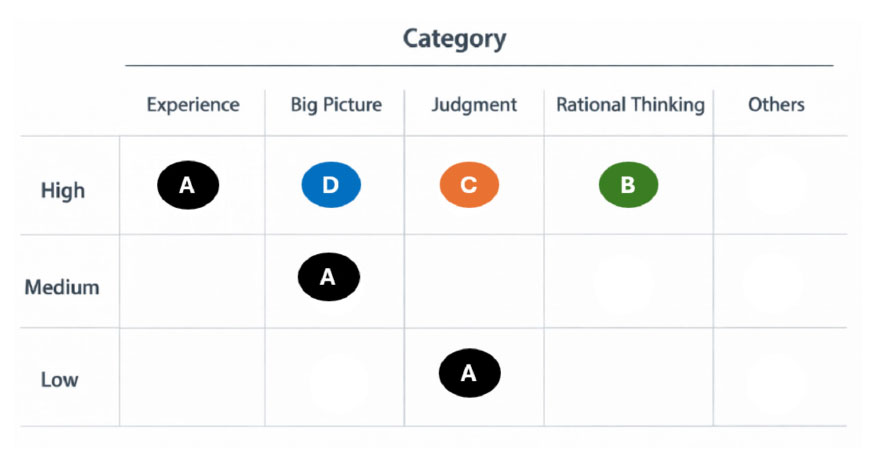Select the orange C circle
The image size is (892, 476).
tap(469, 185)
